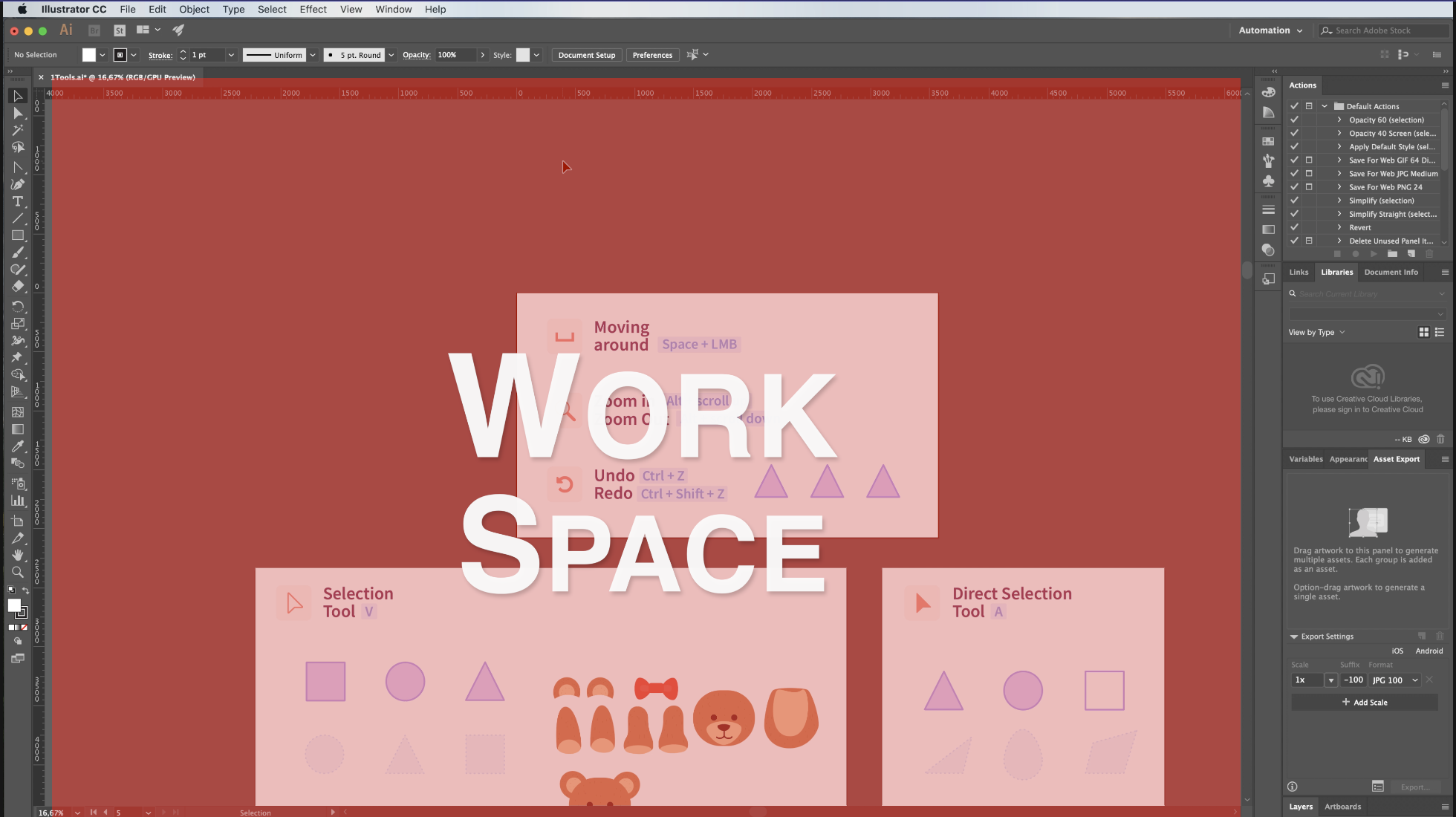Select the Paintbrush tool
Screen dimensions: 1456x817
18,253
